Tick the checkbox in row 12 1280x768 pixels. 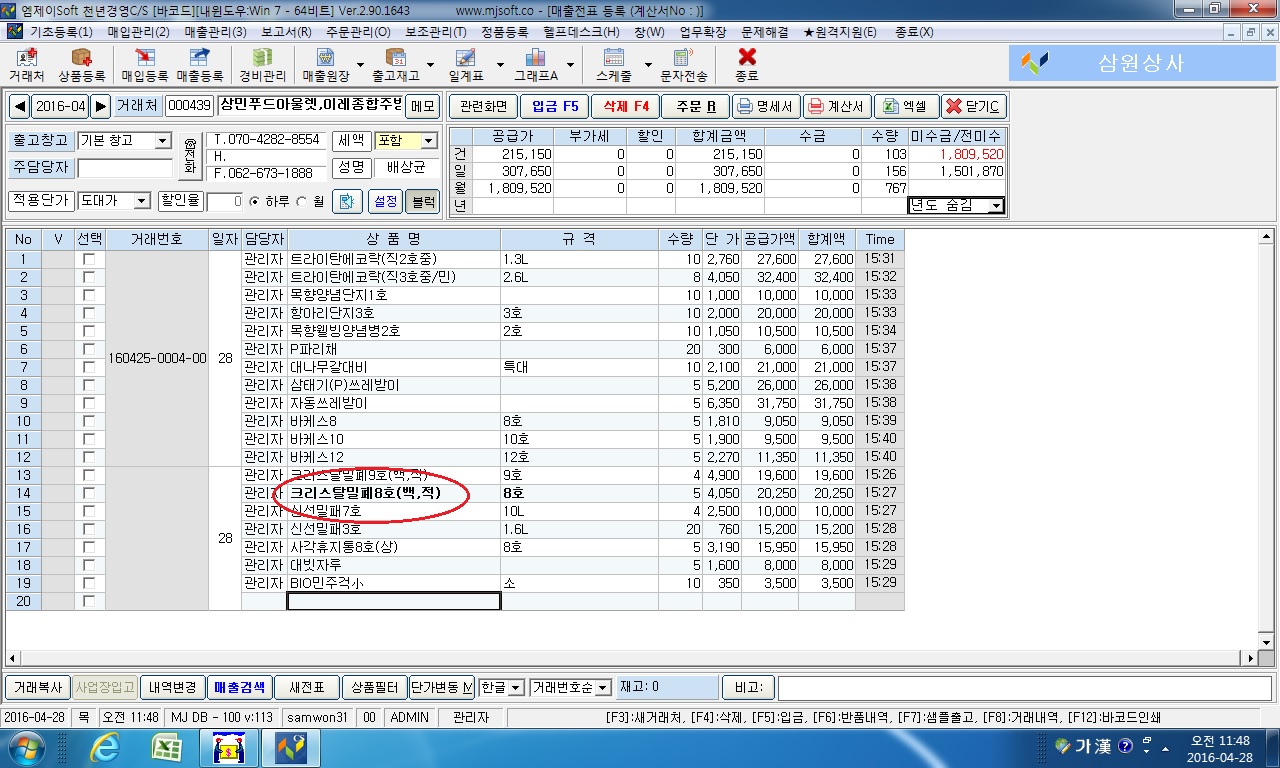pos(89,457)
